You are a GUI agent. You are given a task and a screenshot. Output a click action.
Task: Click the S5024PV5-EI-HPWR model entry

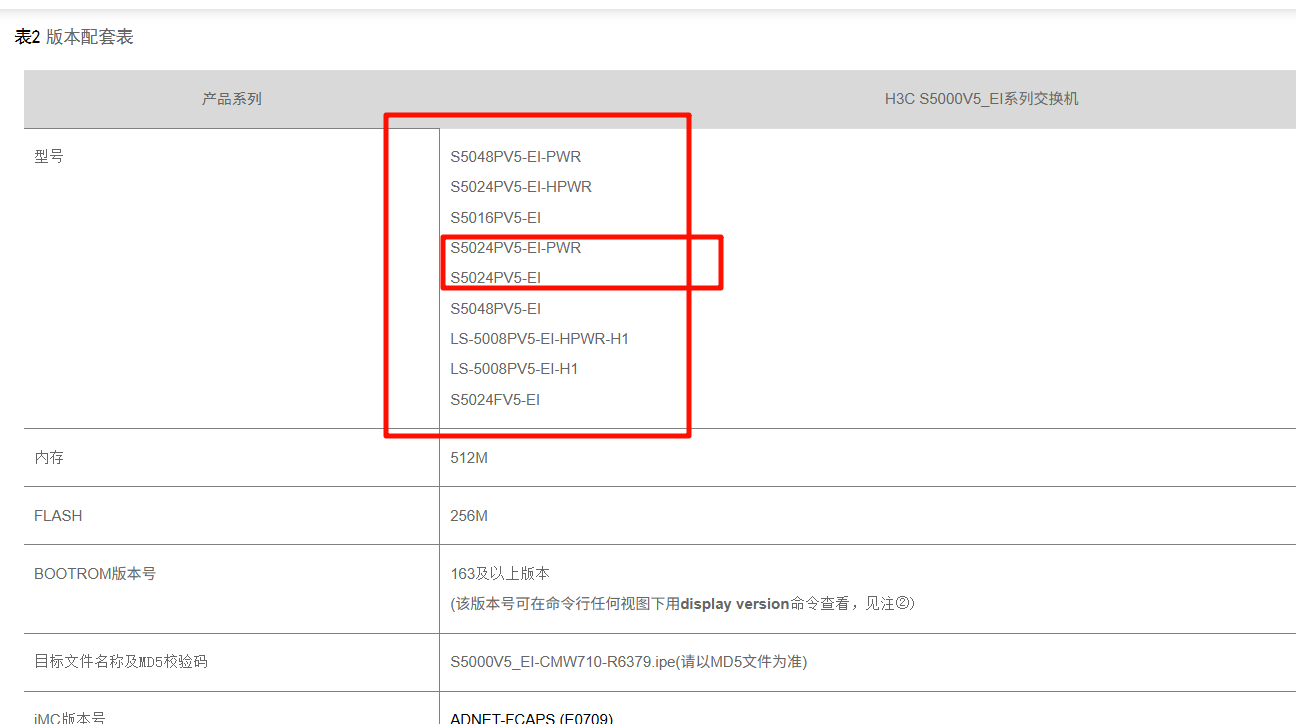coord(520,187)
